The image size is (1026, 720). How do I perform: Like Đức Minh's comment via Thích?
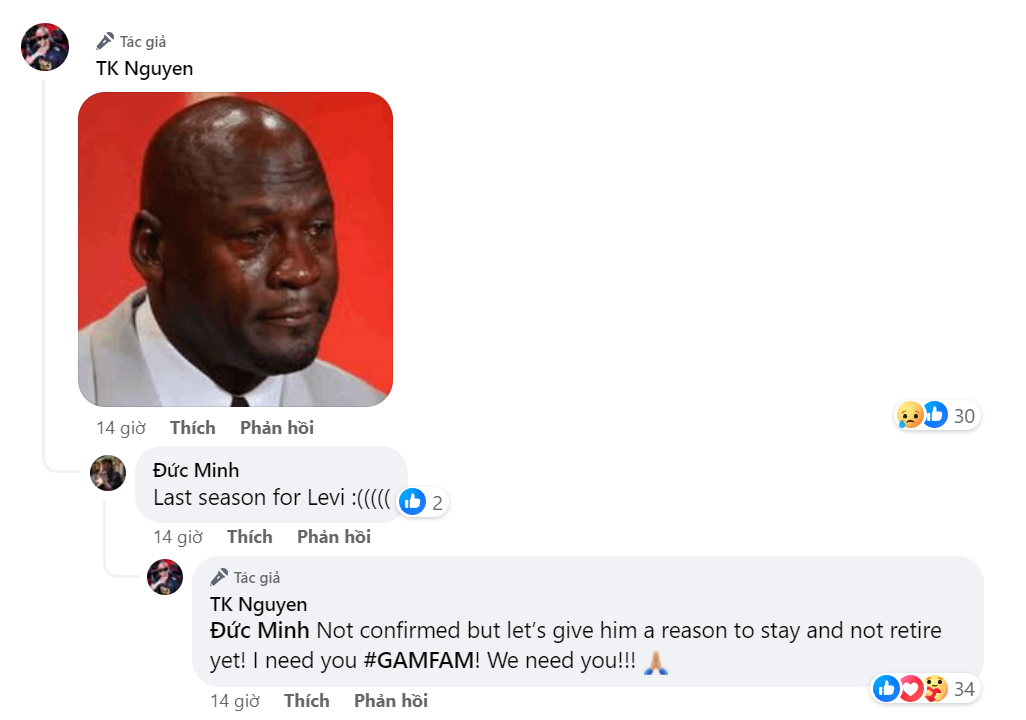pyautogui.click(x=249, y=537)
